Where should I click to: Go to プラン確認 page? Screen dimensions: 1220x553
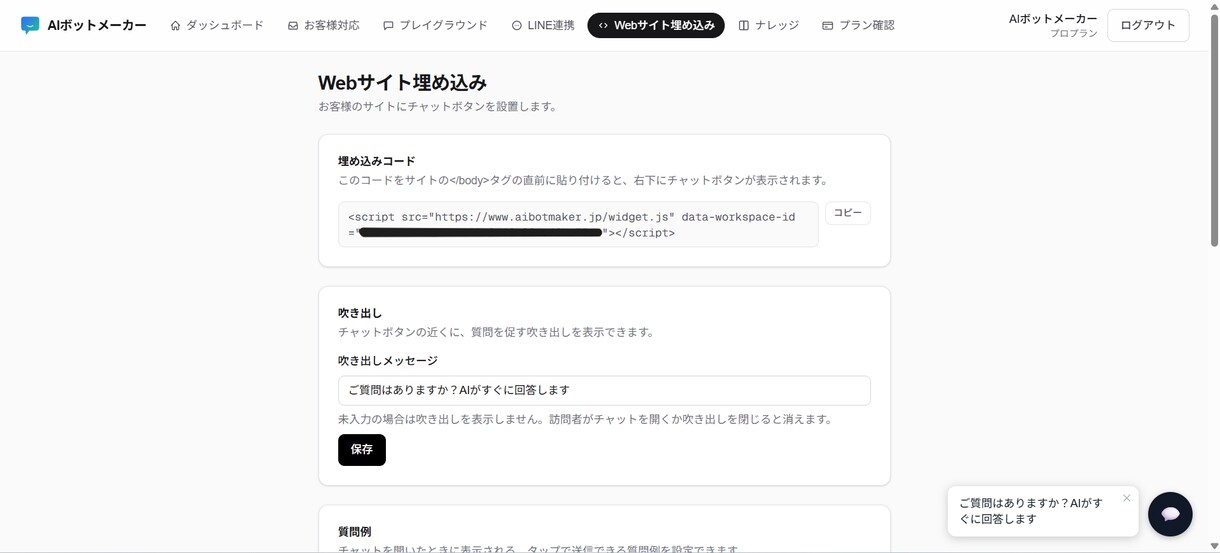coord(858,25)
